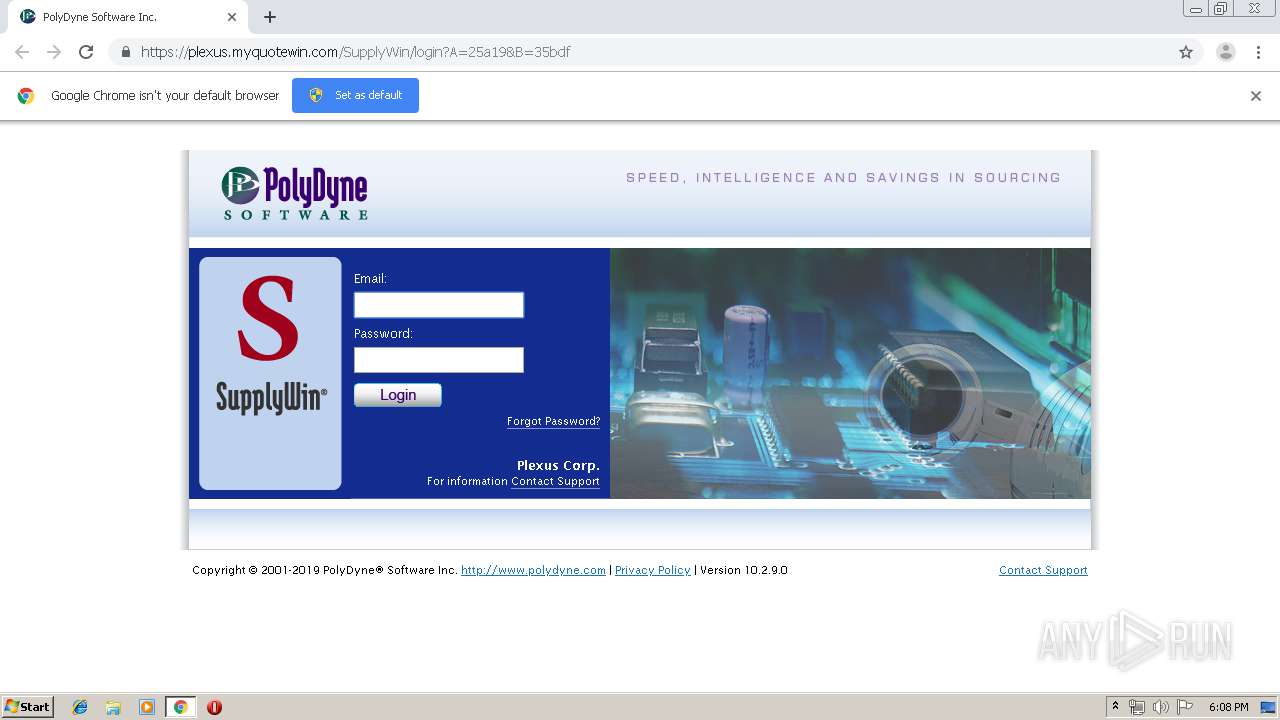Click the Chrome logo in notification bar
1280x720 pixels.
[26, 96]
